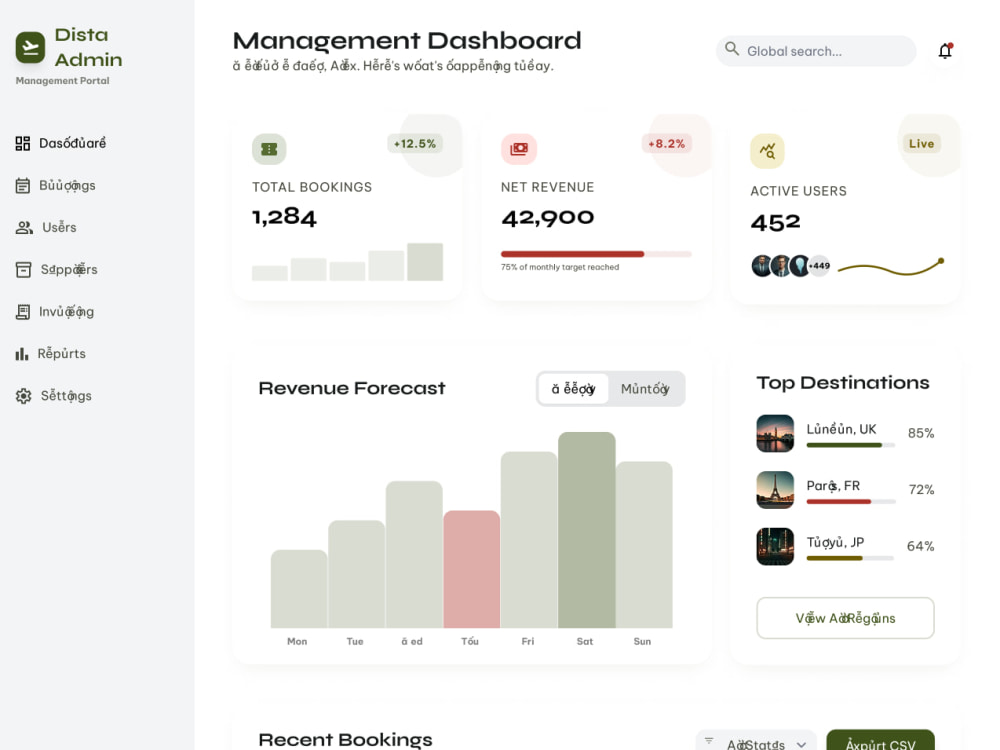Click the Top Destinations heading

coord(842,383)
